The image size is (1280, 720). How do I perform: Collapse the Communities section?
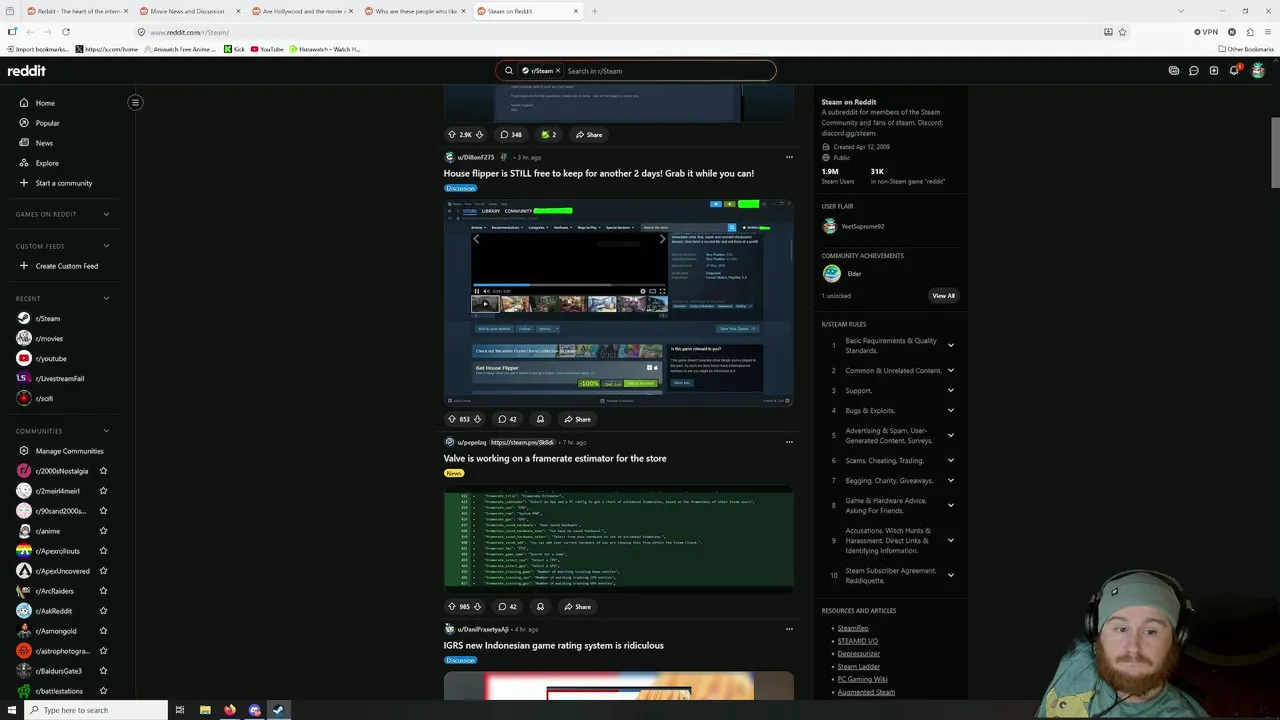click(106, 431)
